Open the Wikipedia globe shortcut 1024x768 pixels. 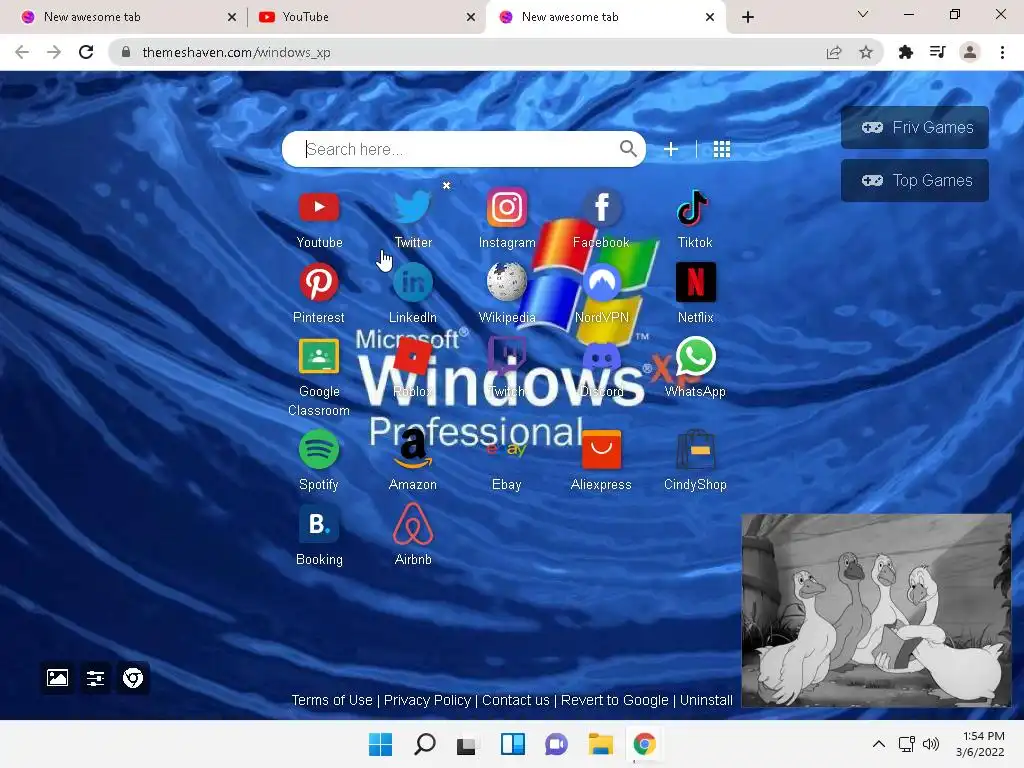pyautogui.click(x=507, y=282)
